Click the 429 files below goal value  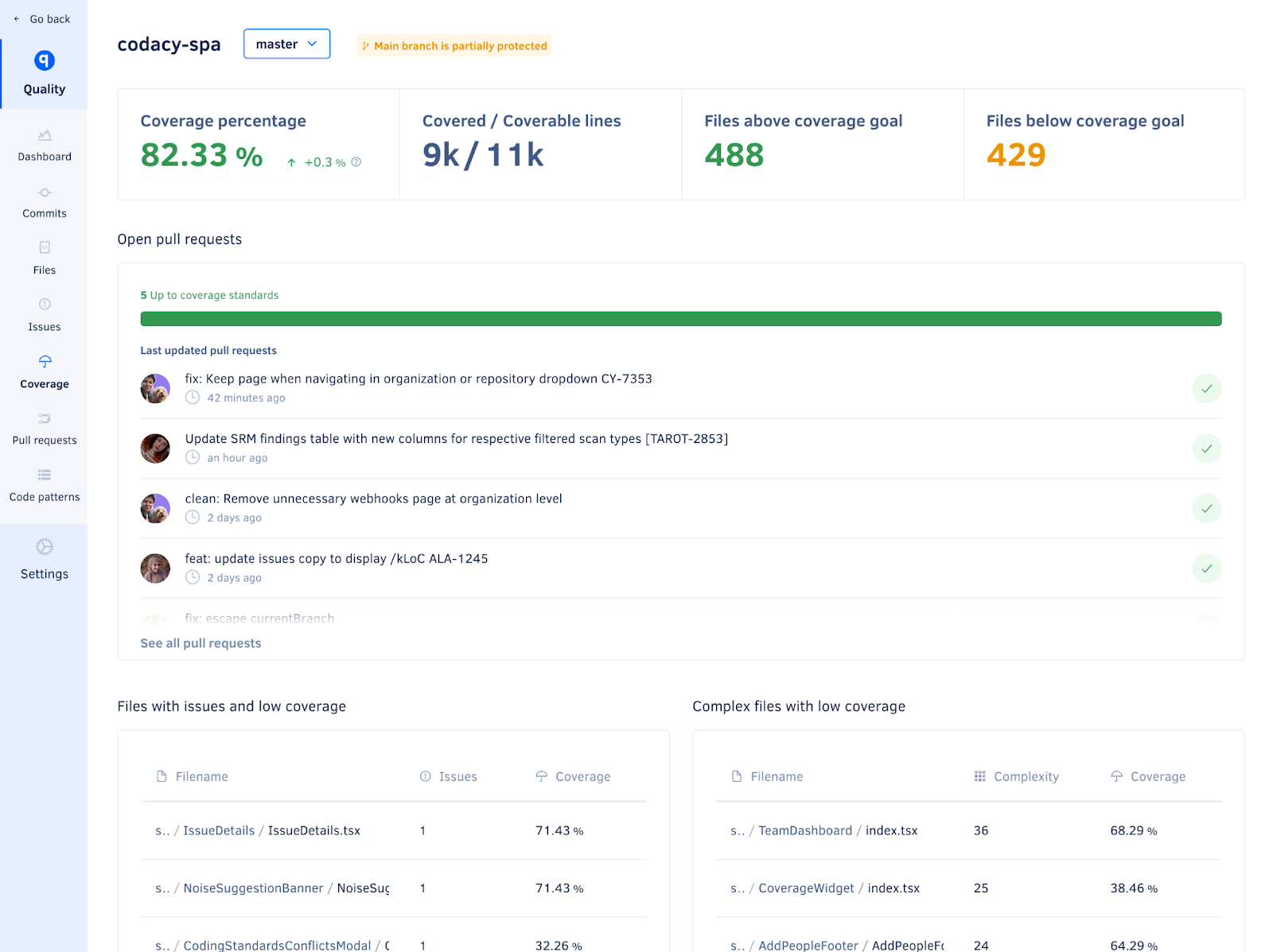point(1016,155)
